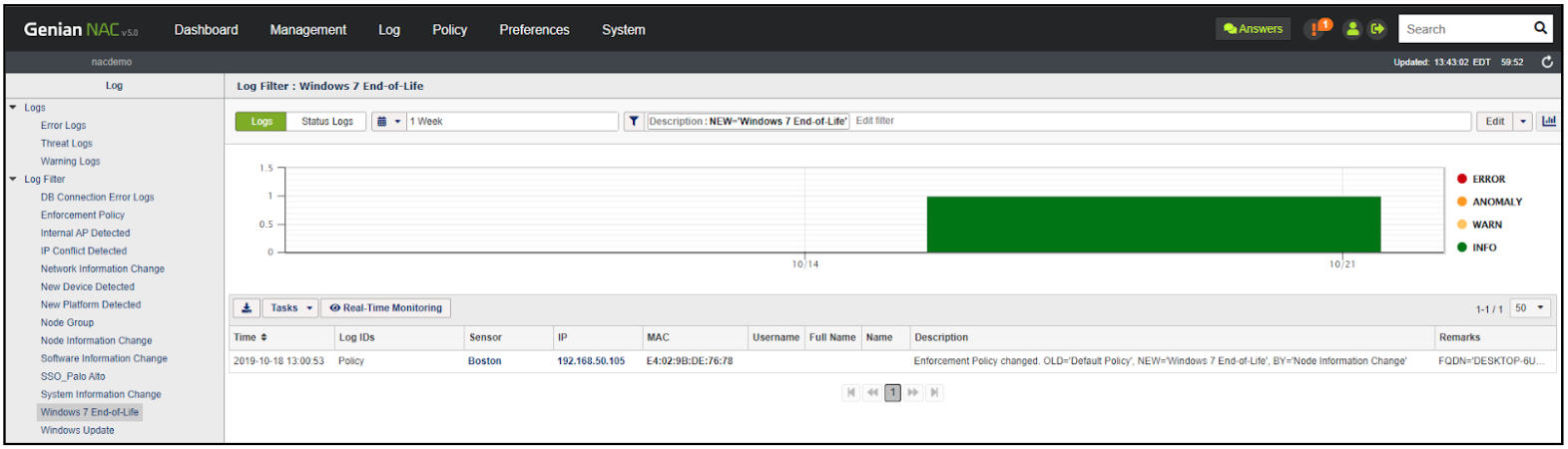This screenshot has height=449, width=1568.
Task: Click the refresh icon beside Updated time
Action: [1547, 62]
